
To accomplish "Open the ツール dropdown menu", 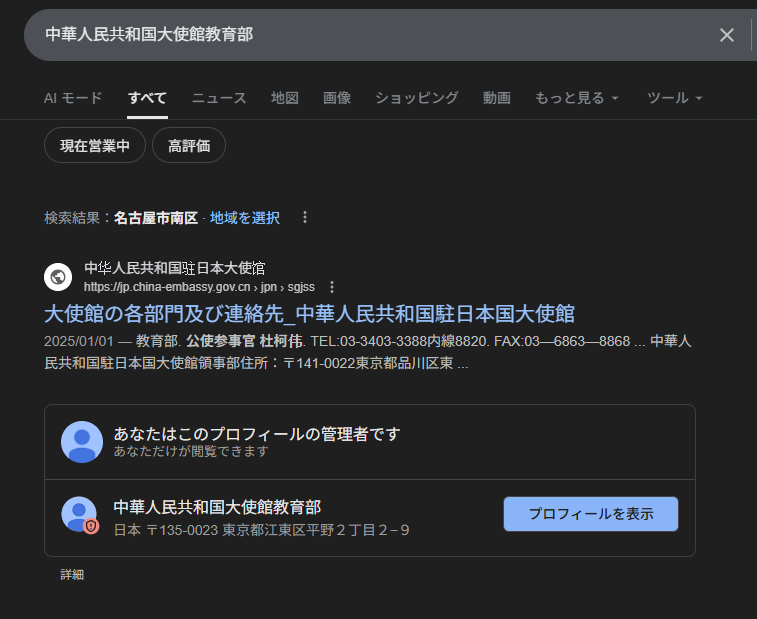I will tap(675, 98).
